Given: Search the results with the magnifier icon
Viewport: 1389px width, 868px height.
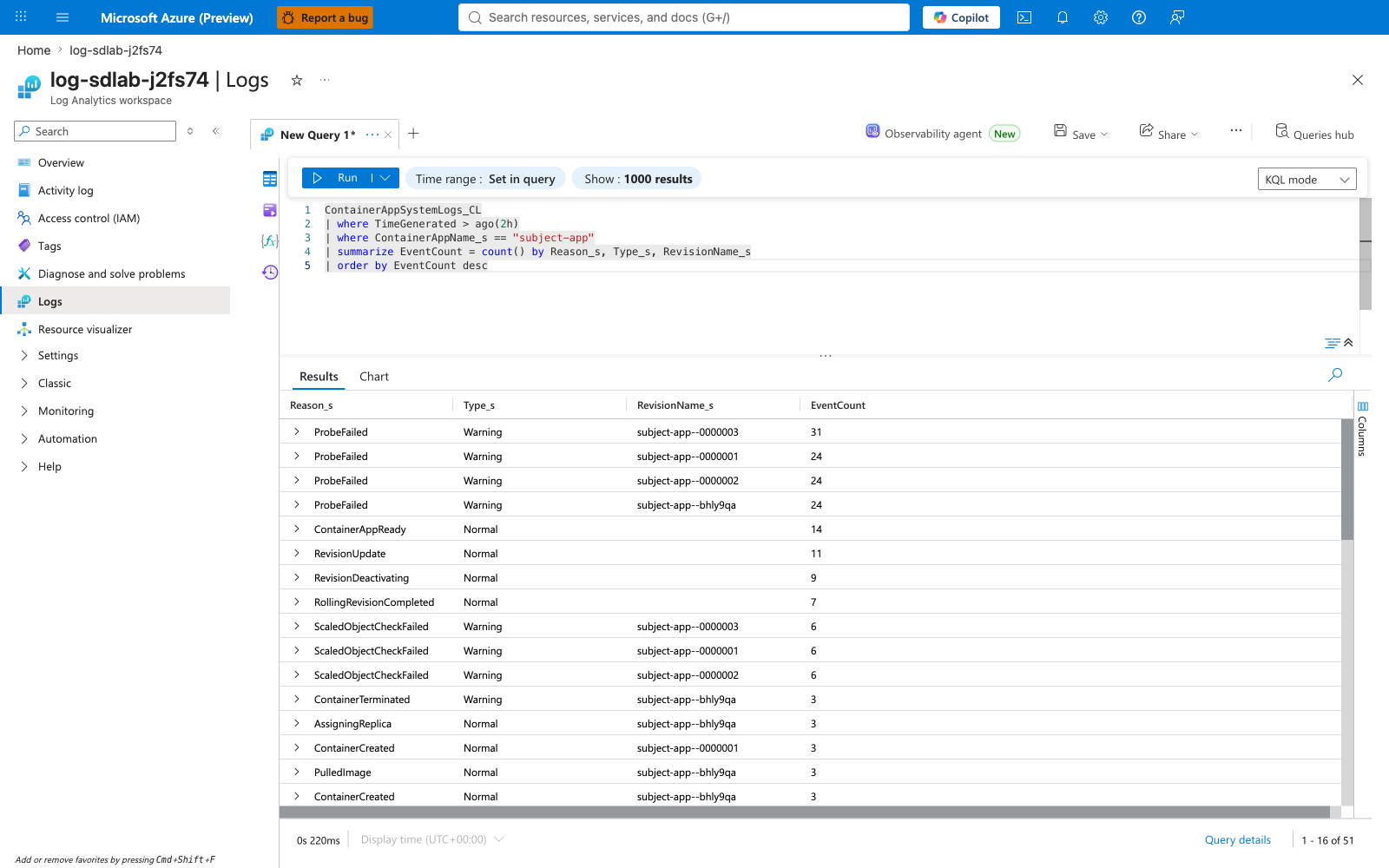Looking at the screenshot, I should (x=1335, y=375).
